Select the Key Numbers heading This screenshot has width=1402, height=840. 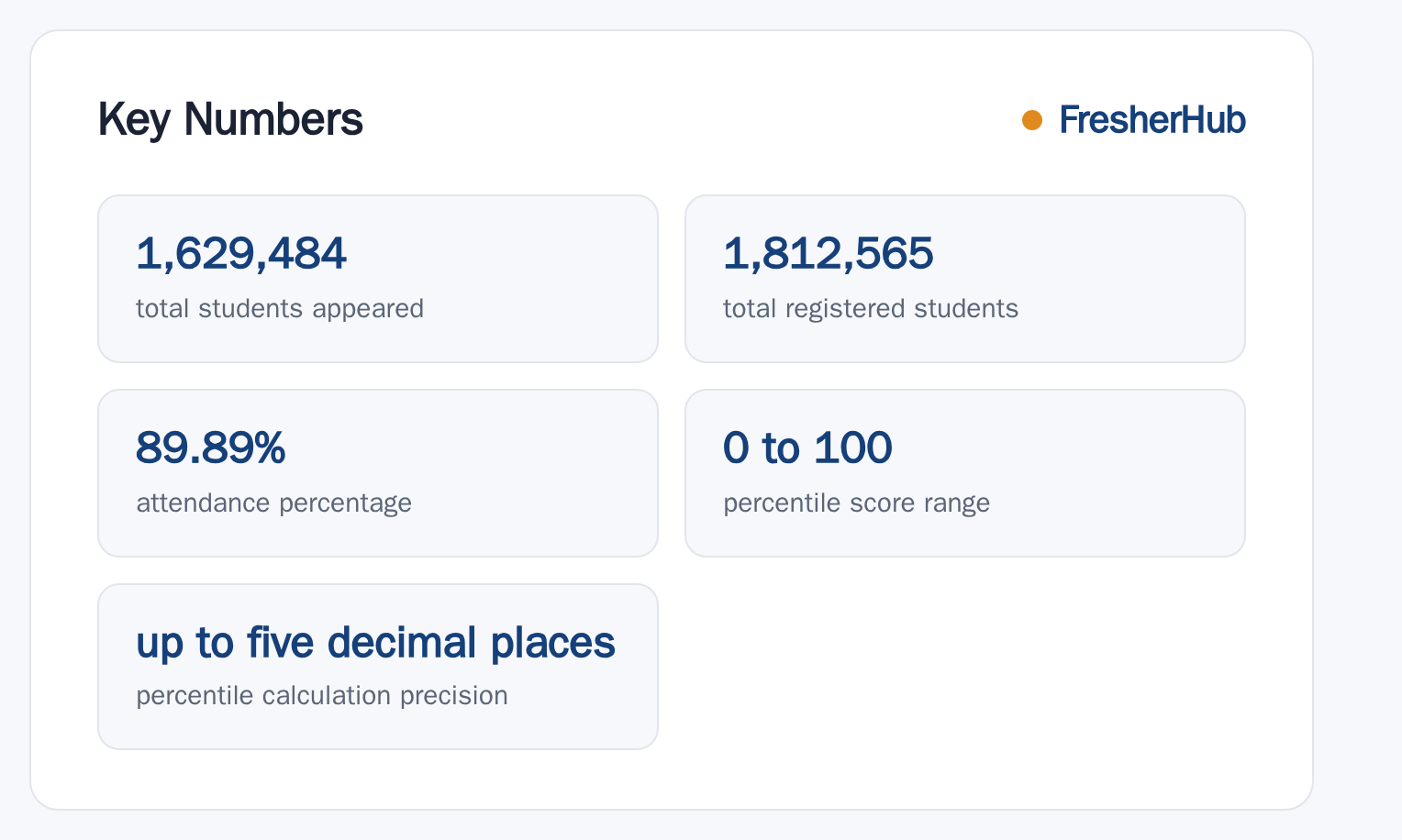coord(230,120)
